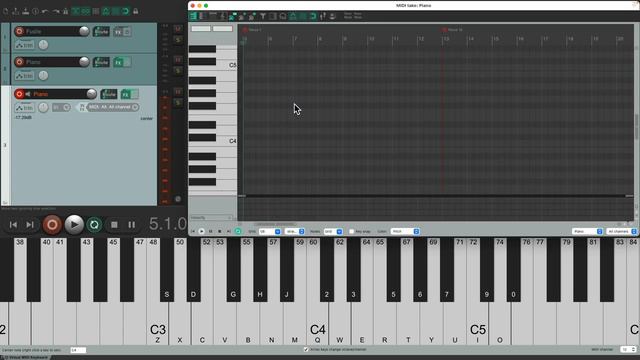Open the Route button on the first track
The height and width of the screenshot is (360, 640).
tap(101, 31)
